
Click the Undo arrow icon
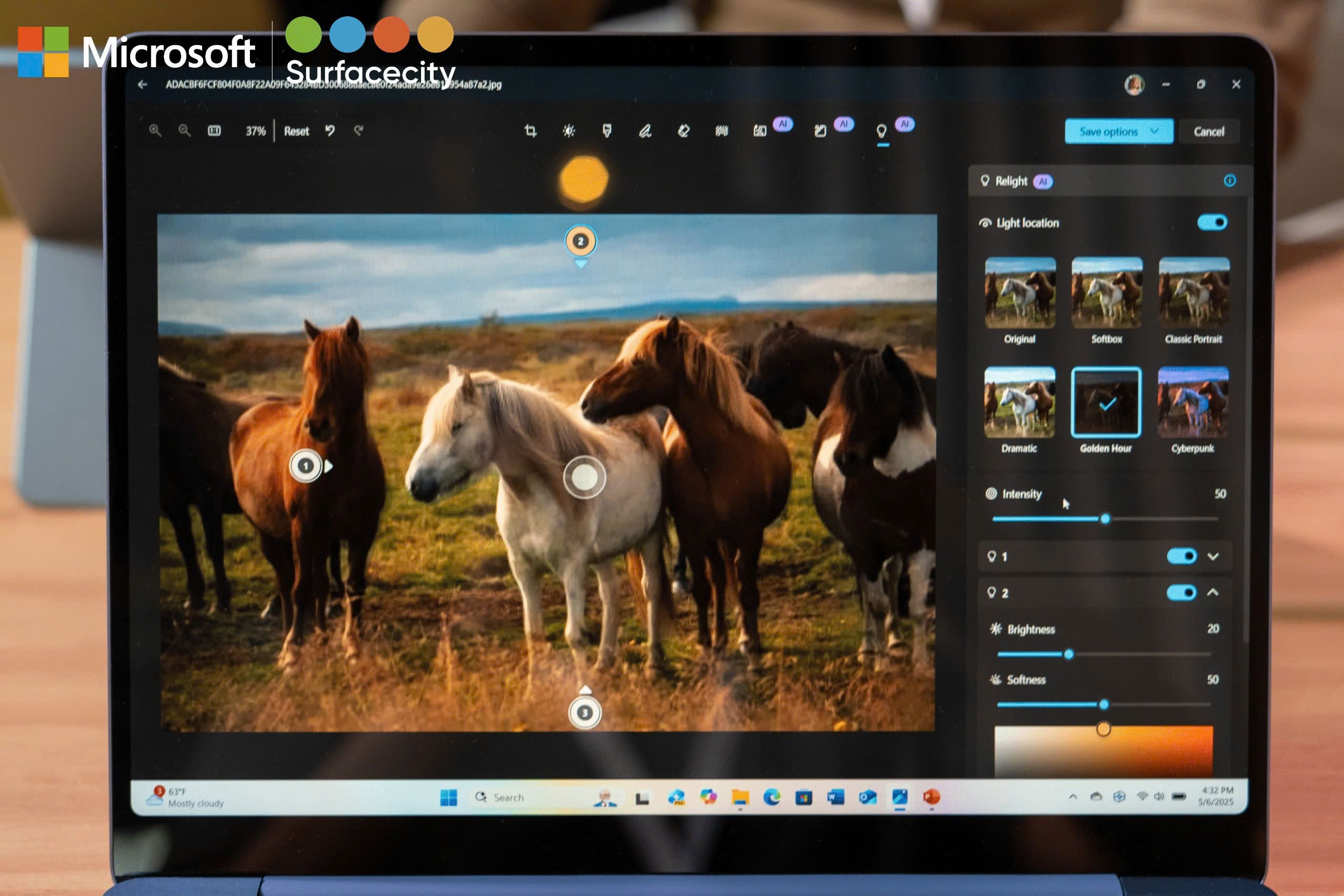330,131
